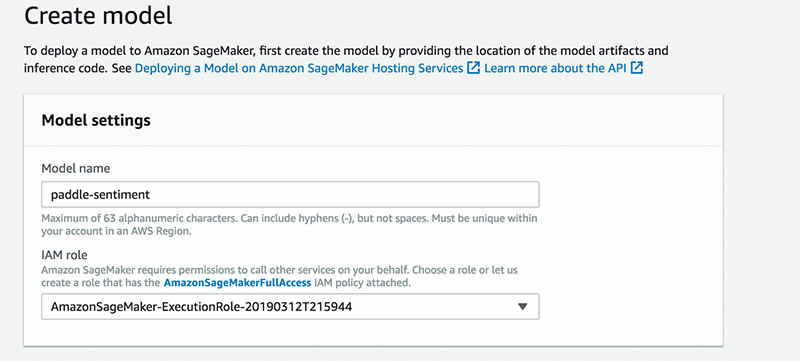Open Deploying a Model on SageMaker Hosting Services link
The width and height of the screenshot is (800, 361).
pyautogui.click(x=299, y=68)
